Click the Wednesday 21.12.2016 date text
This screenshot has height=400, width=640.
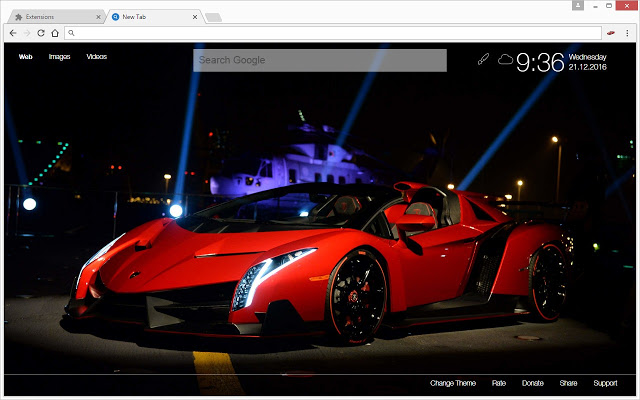point(588,62)
